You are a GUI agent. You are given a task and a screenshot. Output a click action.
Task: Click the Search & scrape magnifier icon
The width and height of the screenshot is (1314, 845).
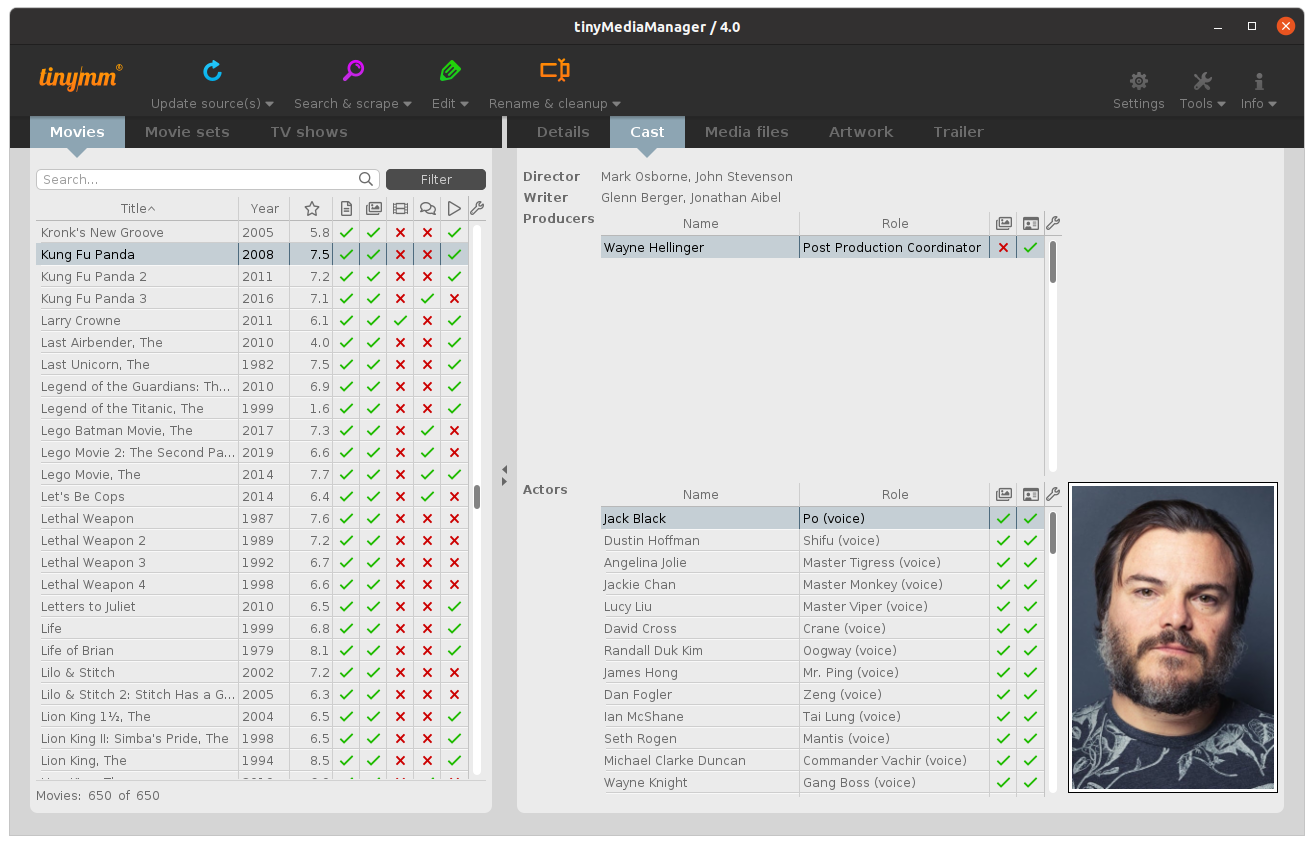pyautogui.click(x=353, y=71)
